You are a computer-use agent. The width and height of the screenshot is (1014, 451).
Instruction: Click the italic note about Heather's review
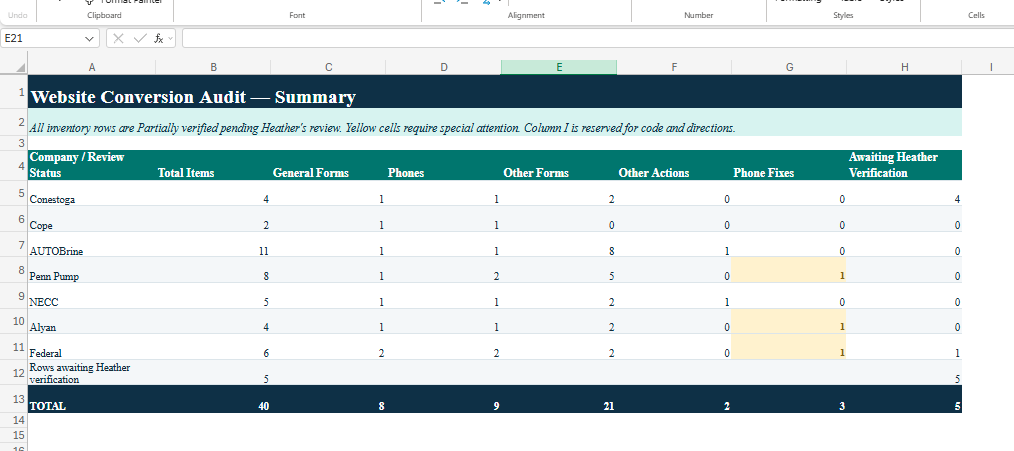click(x=495, y=122)
